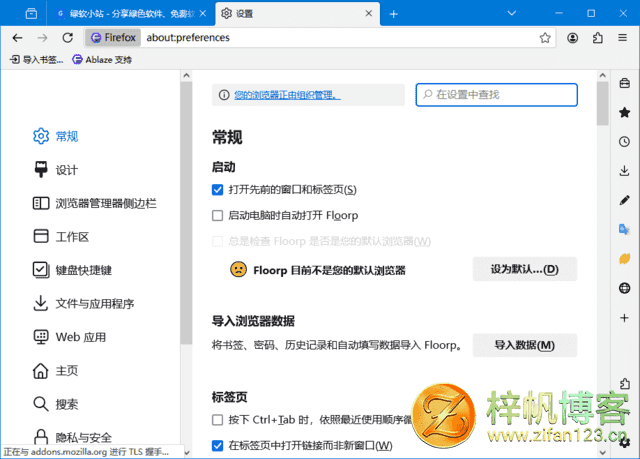
Task: Open Web 应用 settings category
Action: click(69, 337)
